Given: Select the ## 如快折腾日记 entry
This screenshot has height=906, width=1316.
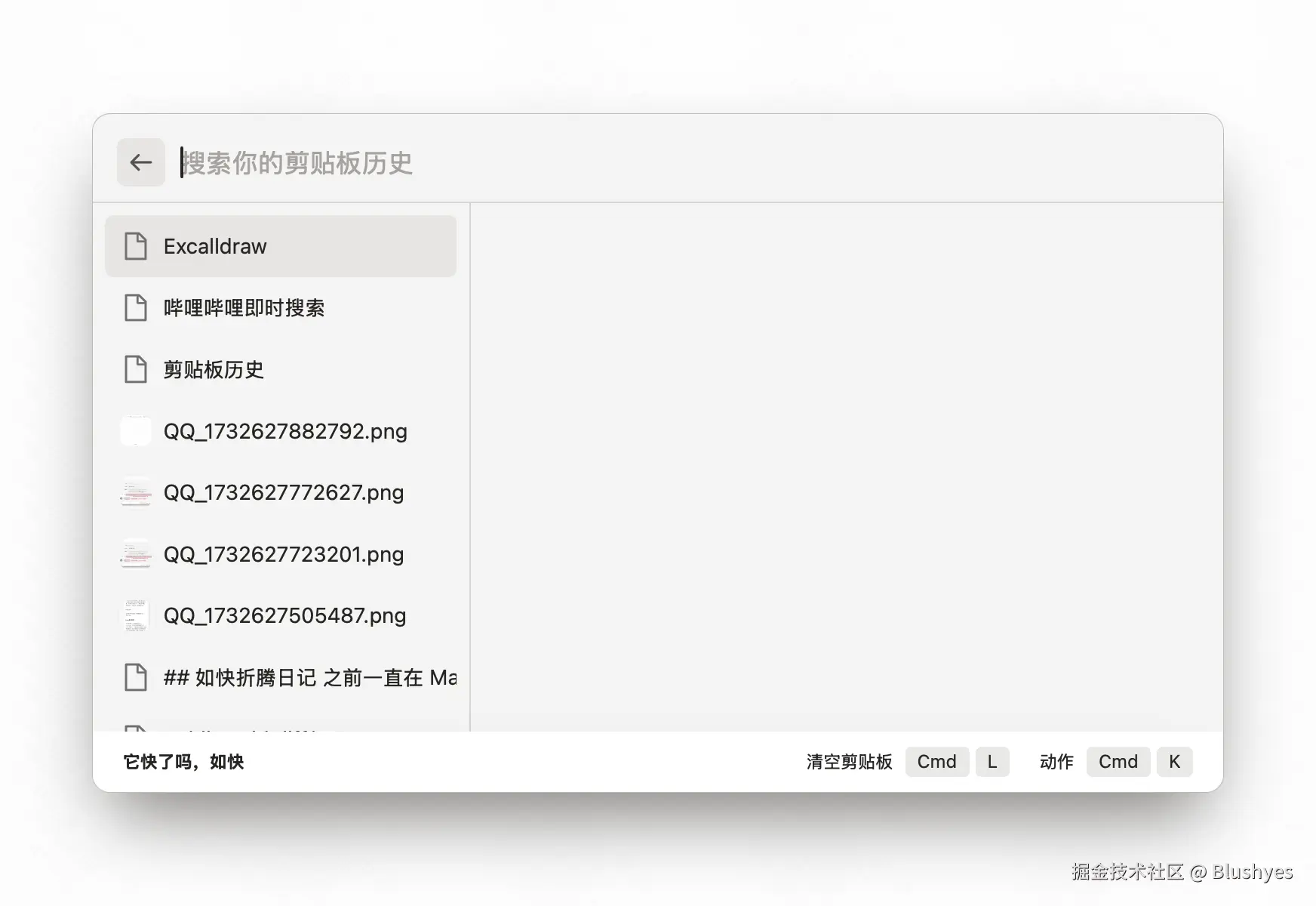Looking at the screenshot, I should [281, 677].
